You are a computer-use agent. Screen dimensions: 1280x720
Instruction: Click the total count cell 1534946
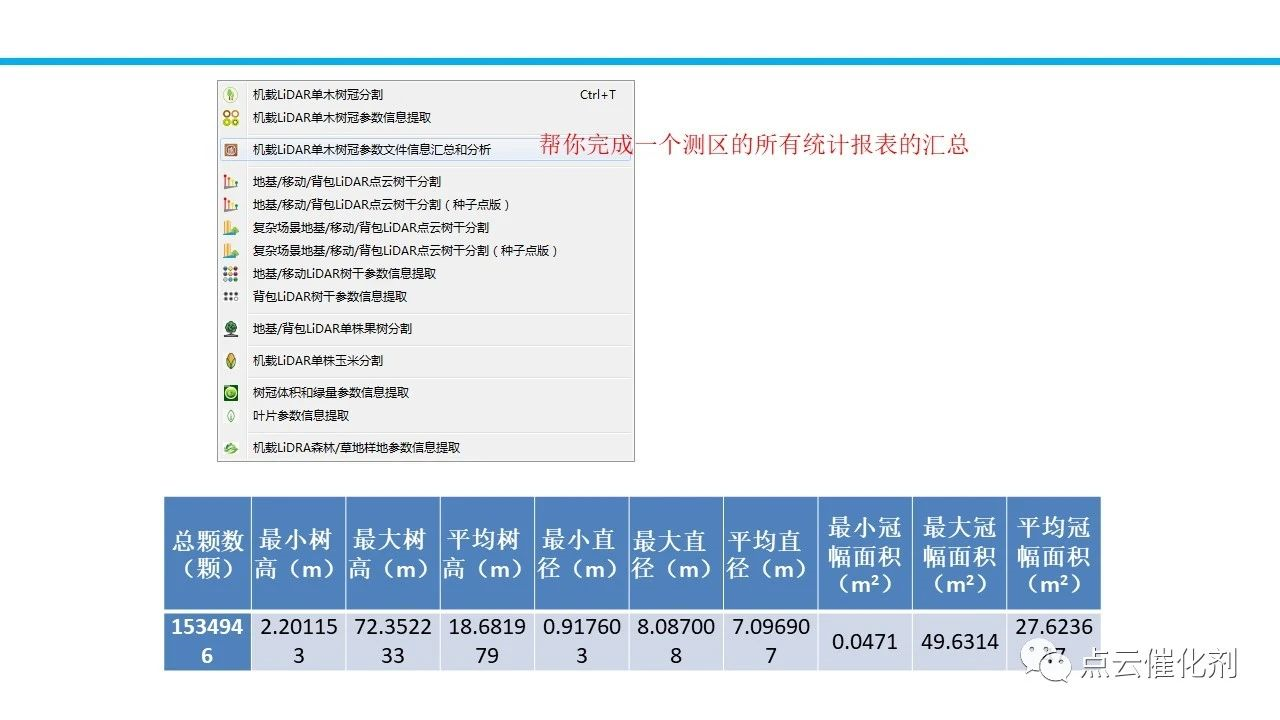tap(208, 641)
